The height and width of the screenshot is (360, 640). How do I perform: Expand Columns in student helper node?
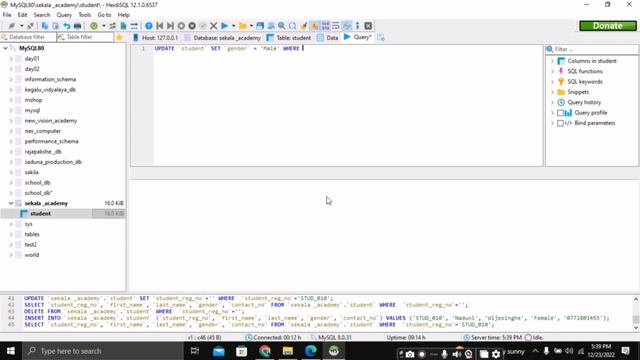pos(552,61)
